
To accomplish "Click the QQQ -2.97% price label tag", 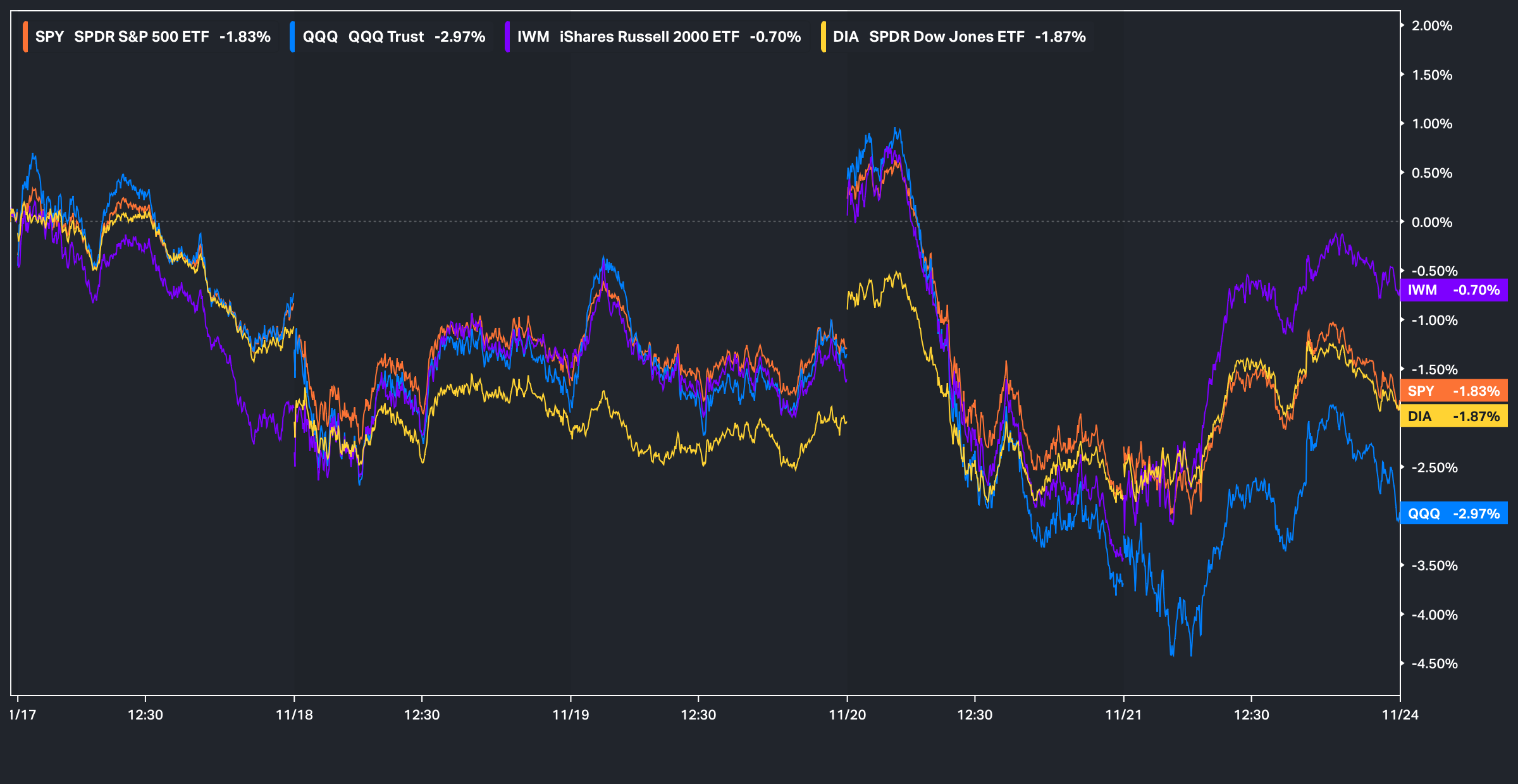I will coord(1453,513).
